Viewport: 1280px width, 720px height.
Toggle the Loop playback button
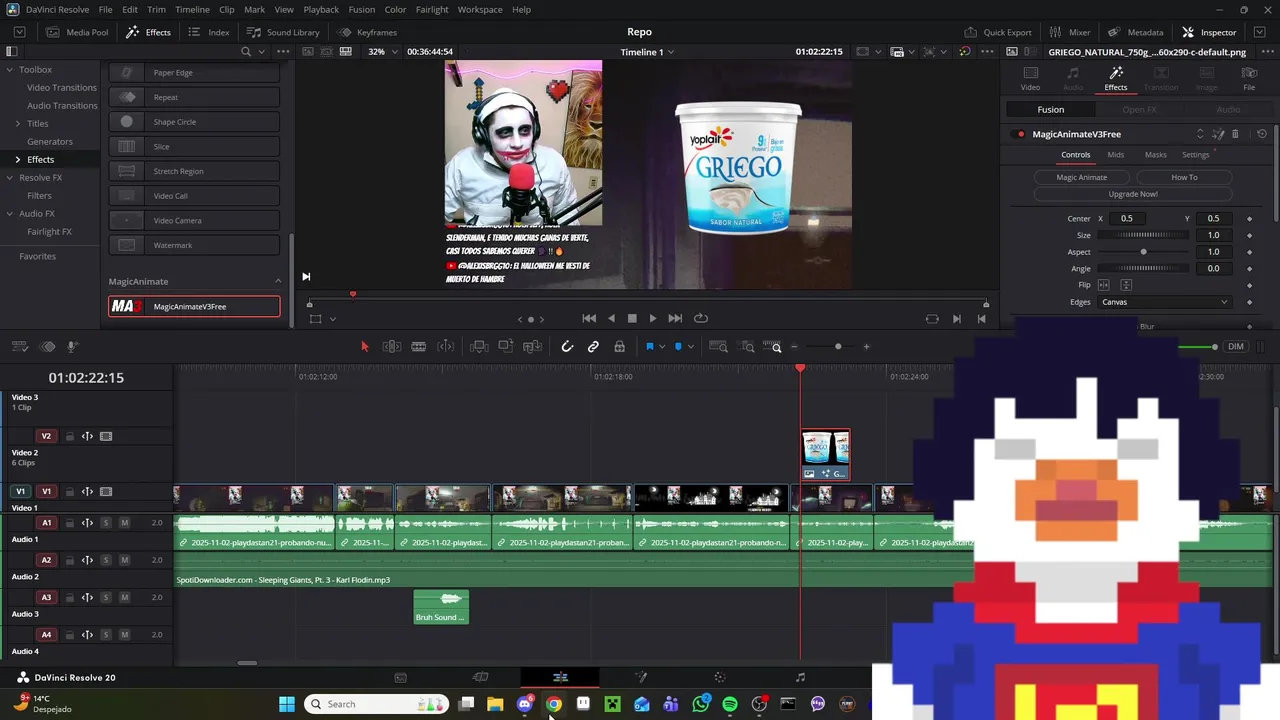[x=701, y=318]
